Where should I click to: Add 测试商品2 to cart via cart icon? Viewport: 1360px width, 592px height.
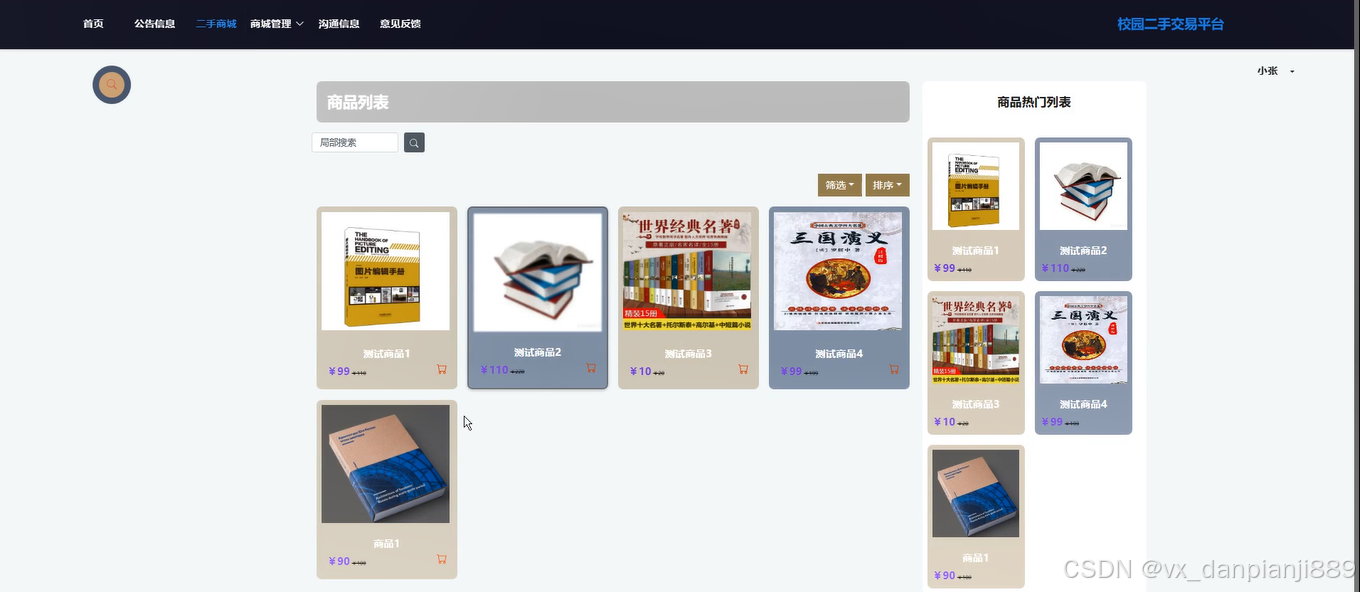(x=591, y=368)
